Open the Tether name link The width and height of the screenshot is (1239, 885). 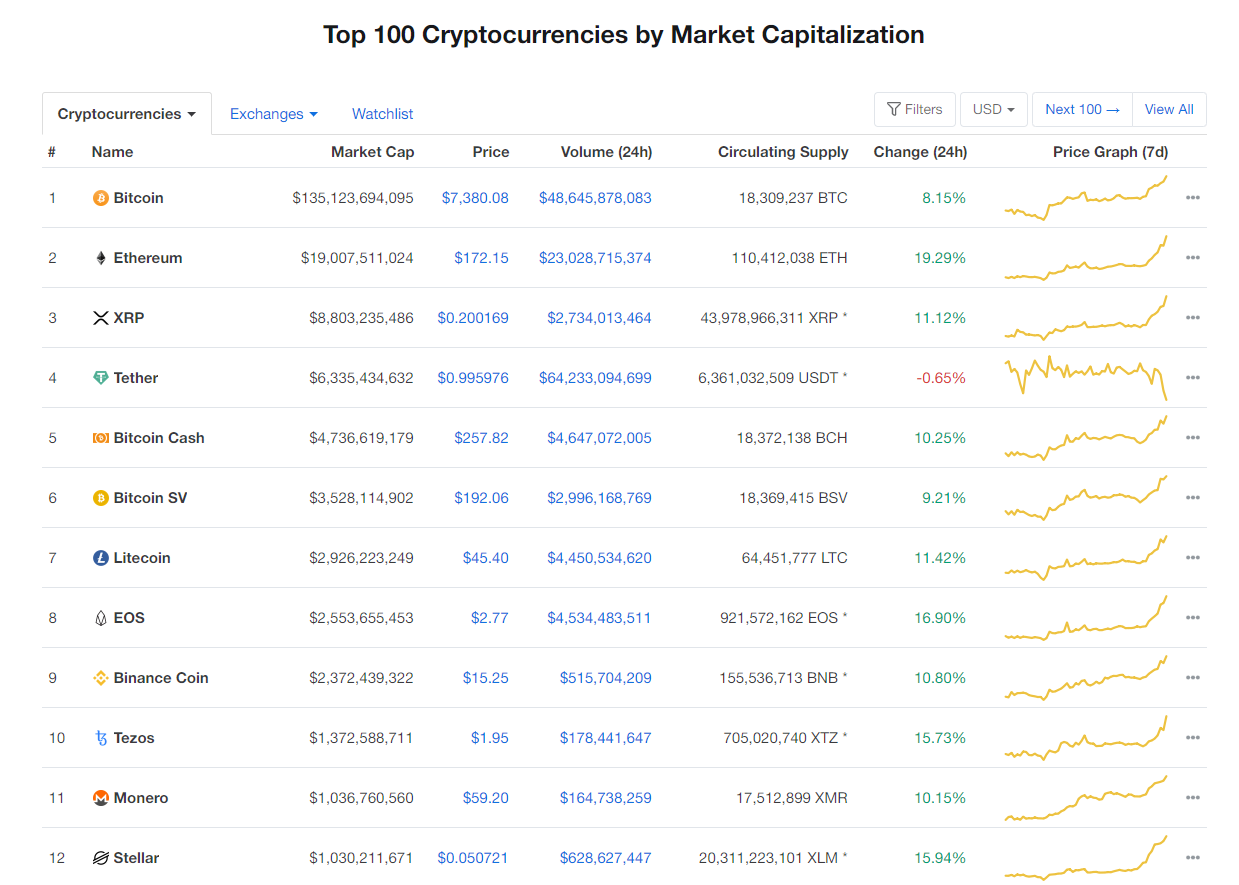tap(136, 378)
